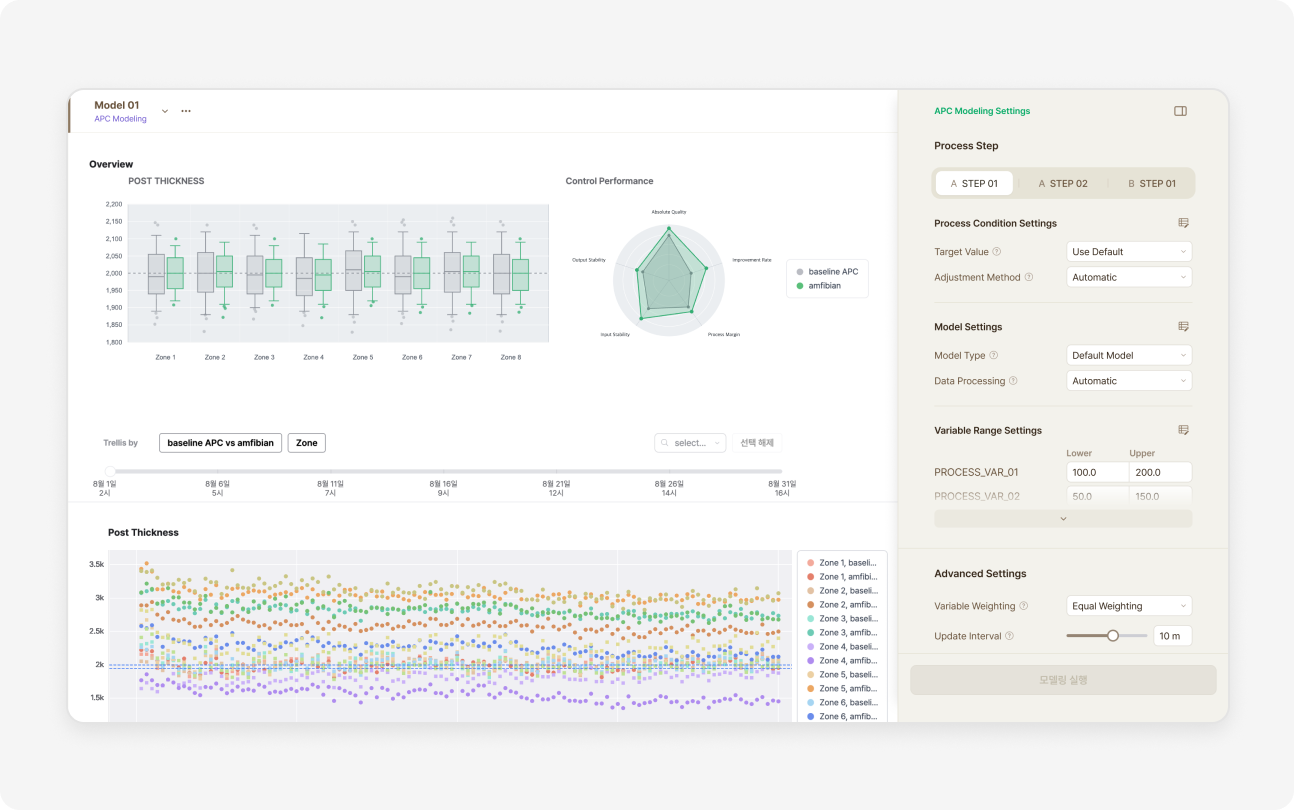
Task: Collapse the APC Modeling Settings side panel
Action: click(x=1180, y=111)
